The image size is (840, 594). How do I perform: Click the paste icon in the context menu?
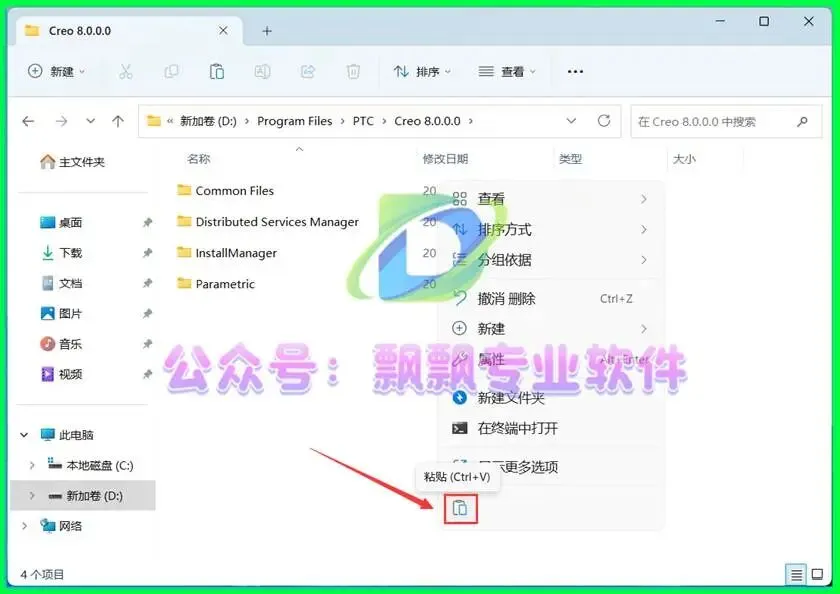460,508
